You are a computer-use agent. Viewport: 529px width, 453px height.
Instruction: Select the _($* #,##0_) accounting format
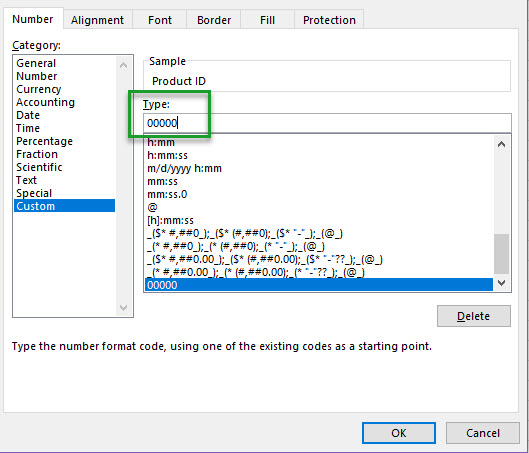(x=318, y=233)
